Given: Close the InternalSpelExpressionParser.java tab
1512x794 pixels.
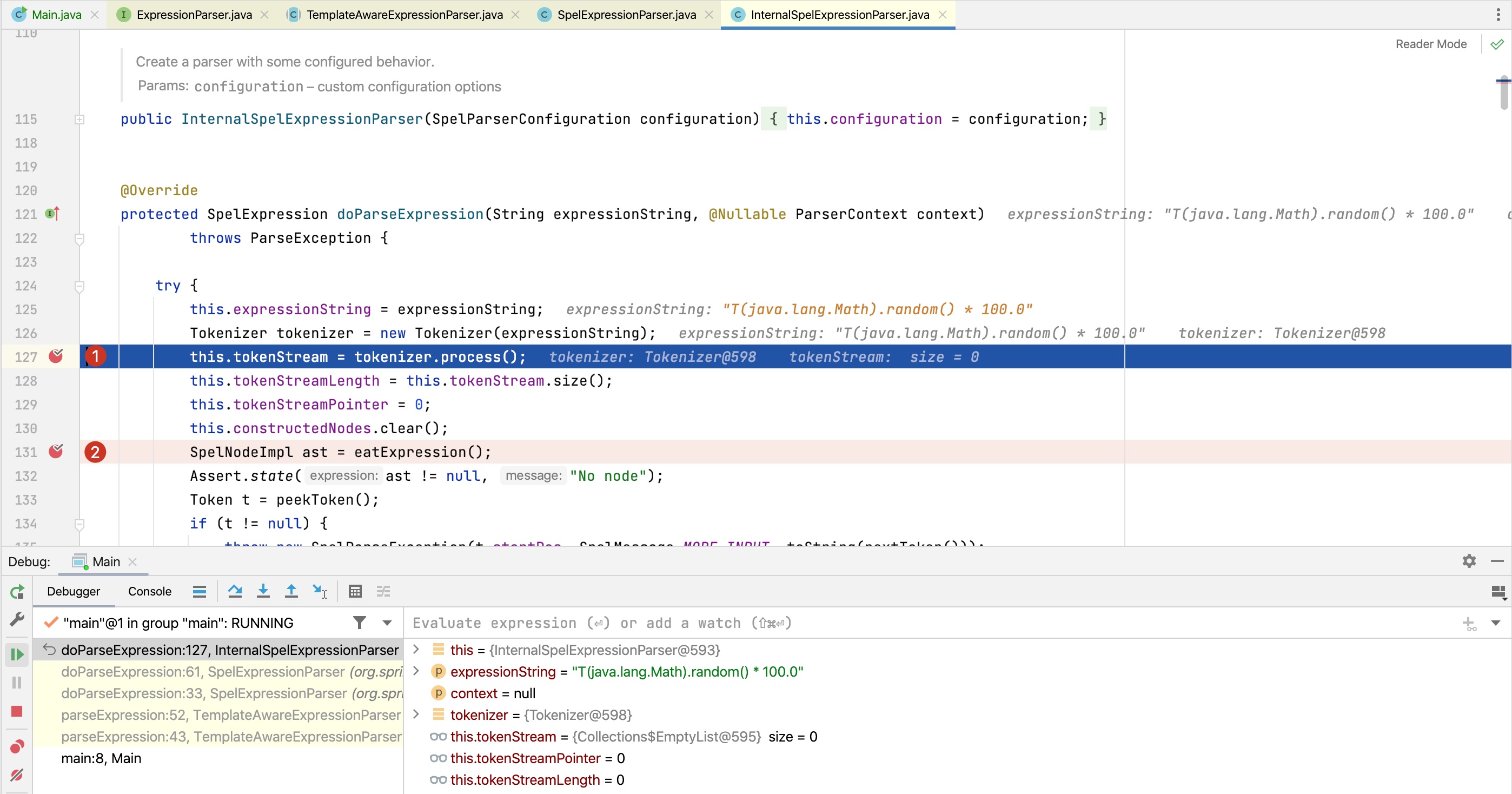Looking at the screenshot, I should click(x=943, y=15).
